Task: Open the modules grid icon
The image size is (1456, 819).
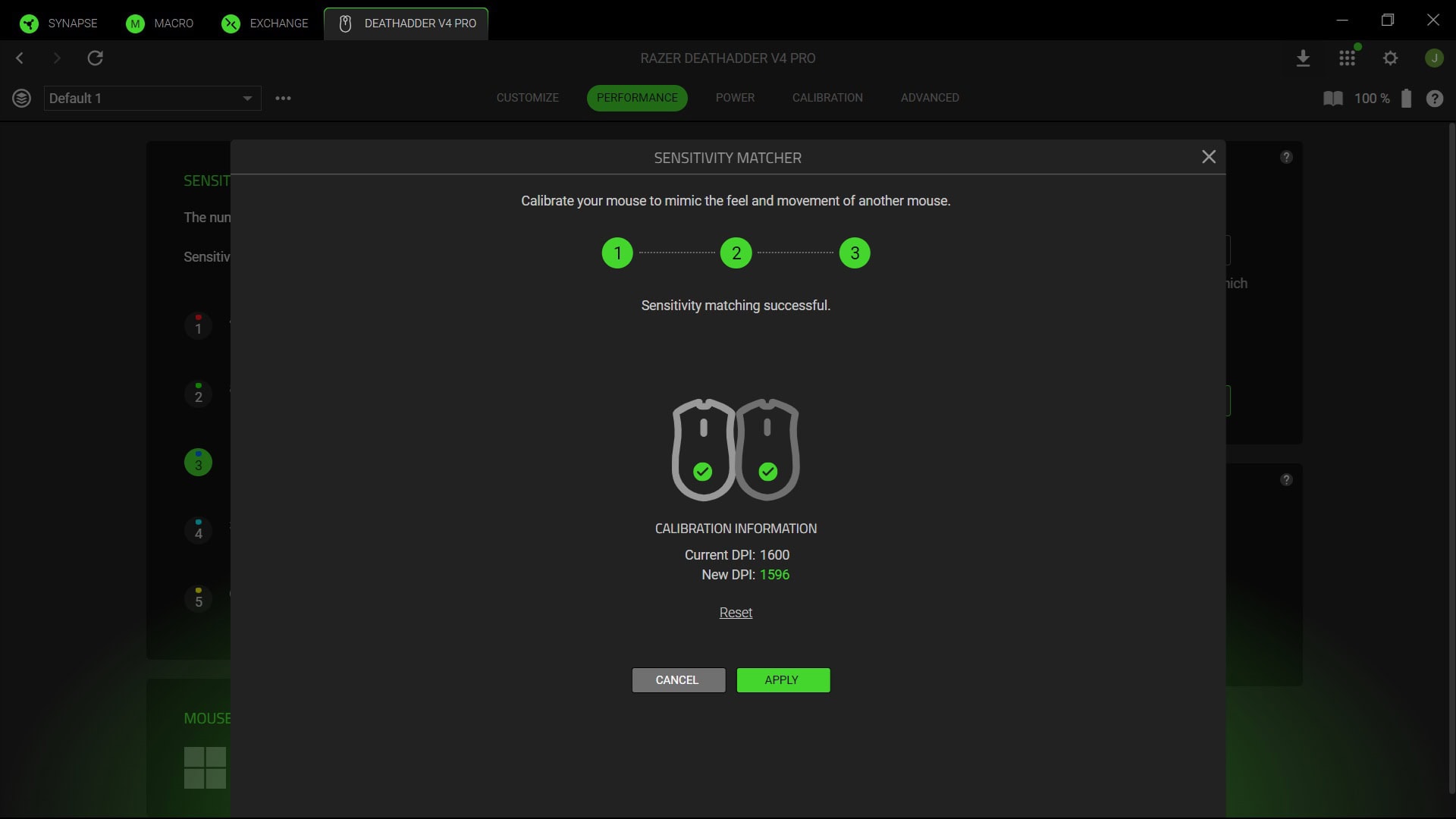Action: (1347, 58)
